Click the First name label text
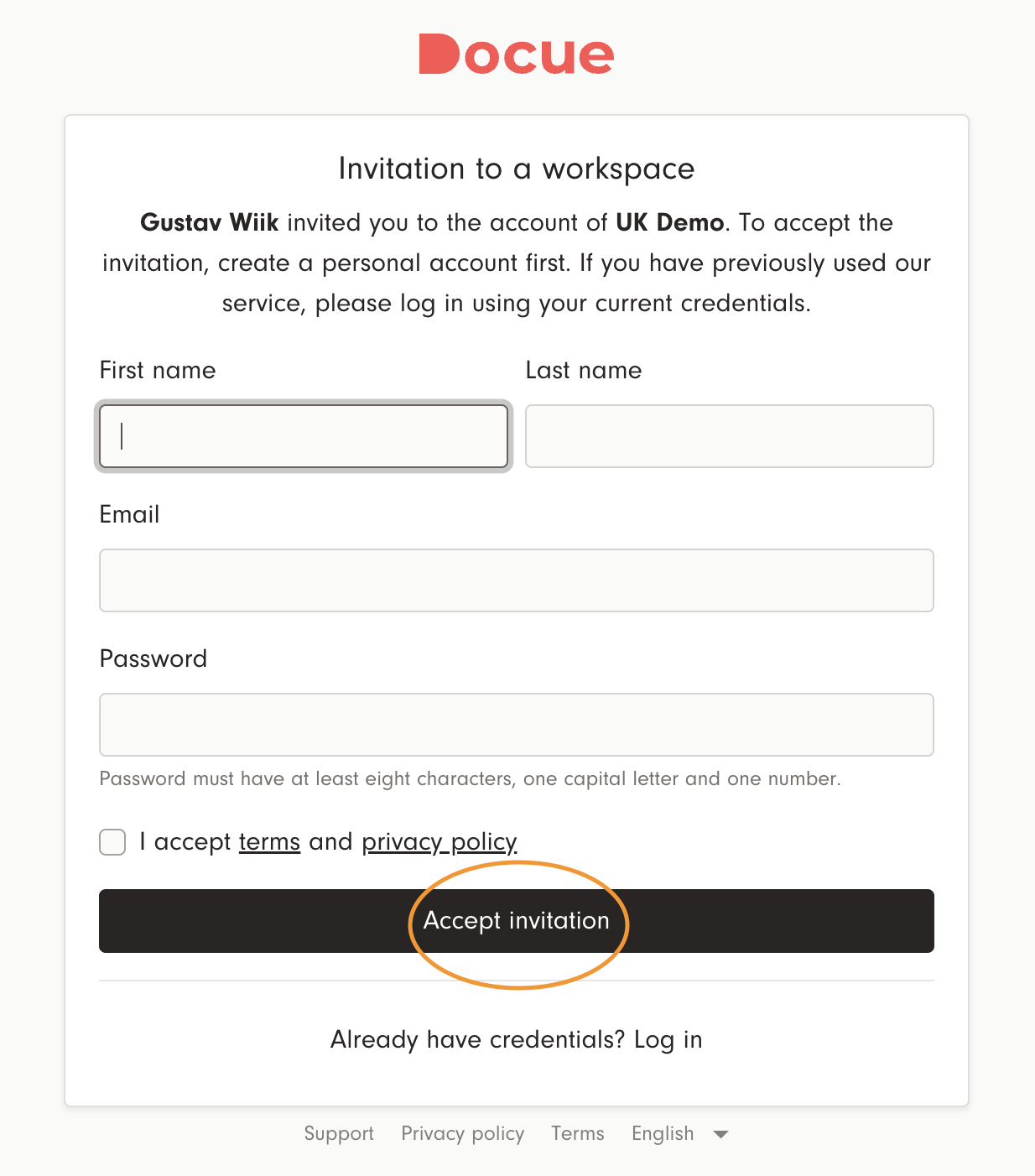Viewport: 1035px width, 1176px height. point(158,371)
